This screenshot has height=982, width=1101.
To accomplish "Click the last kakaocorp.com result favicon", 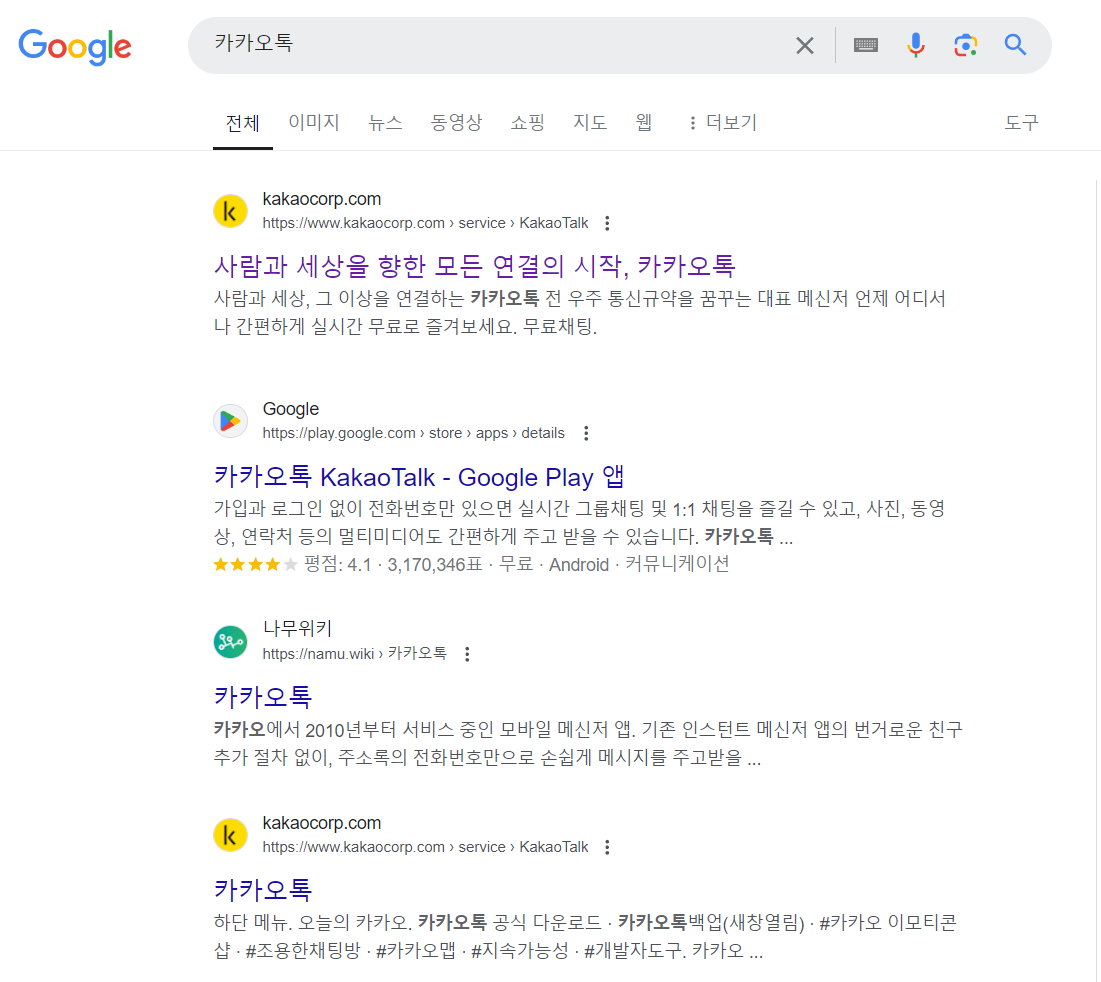I will (230, 835).
